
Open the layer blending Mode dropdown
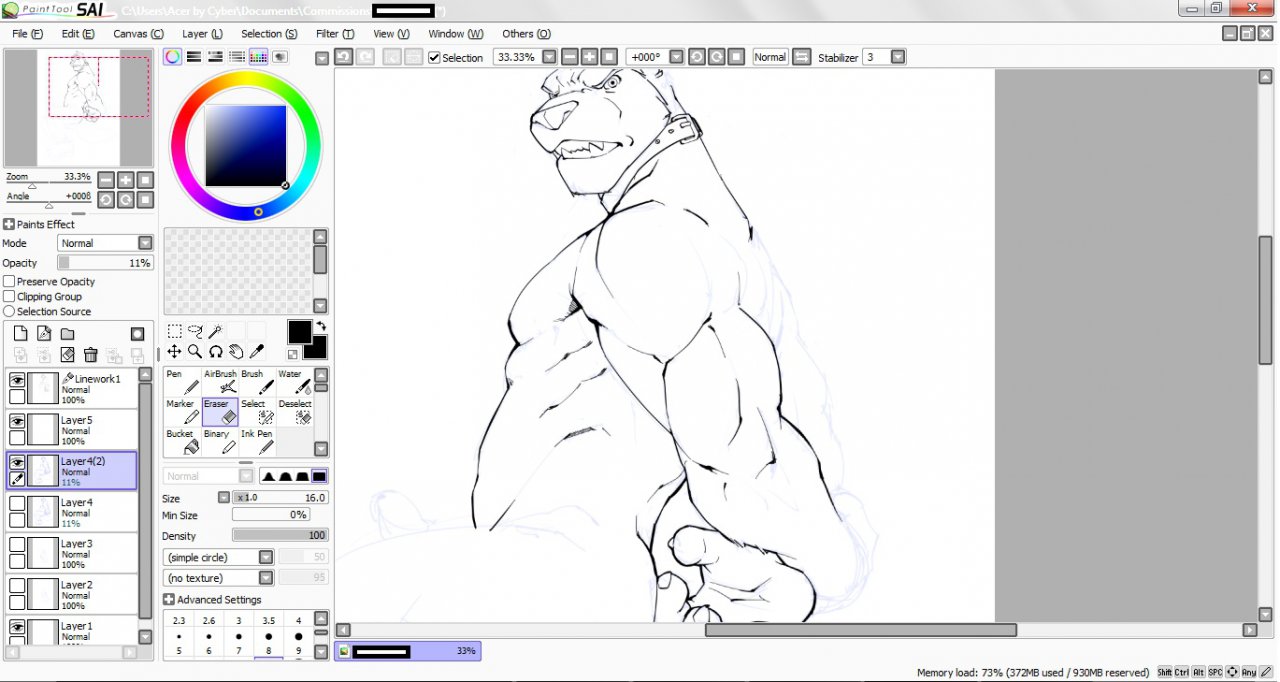click(145, 243)
